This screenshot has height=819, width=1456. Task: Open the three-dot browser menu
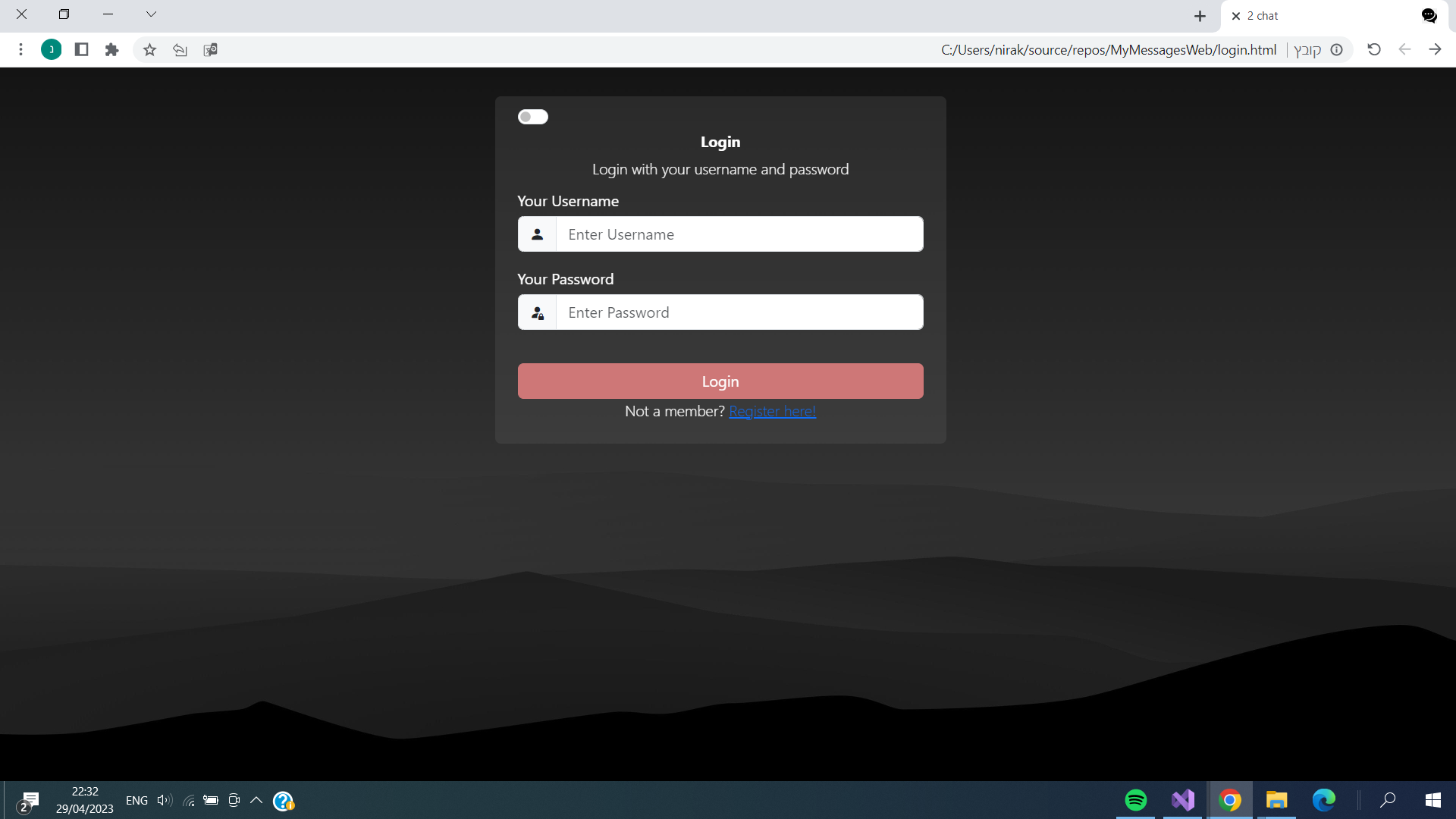(x=20, y=50)
